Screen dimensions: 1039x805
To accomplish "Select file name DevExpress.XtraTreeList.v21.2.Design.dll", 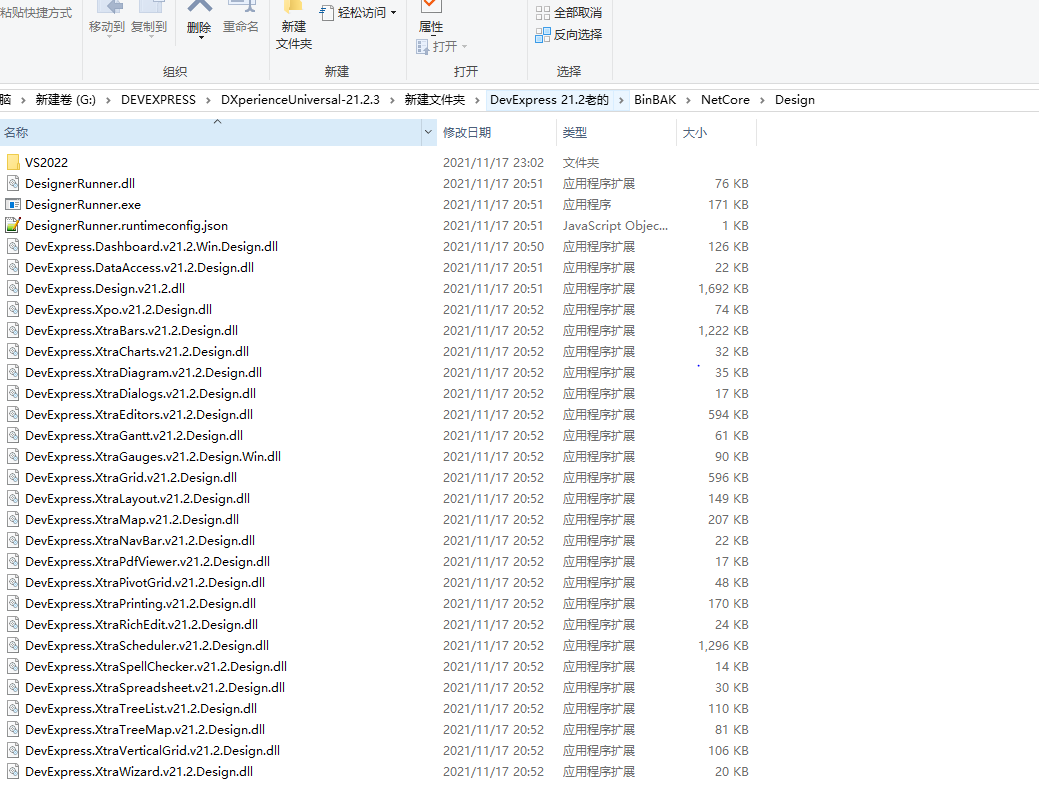I will point(141,709).
